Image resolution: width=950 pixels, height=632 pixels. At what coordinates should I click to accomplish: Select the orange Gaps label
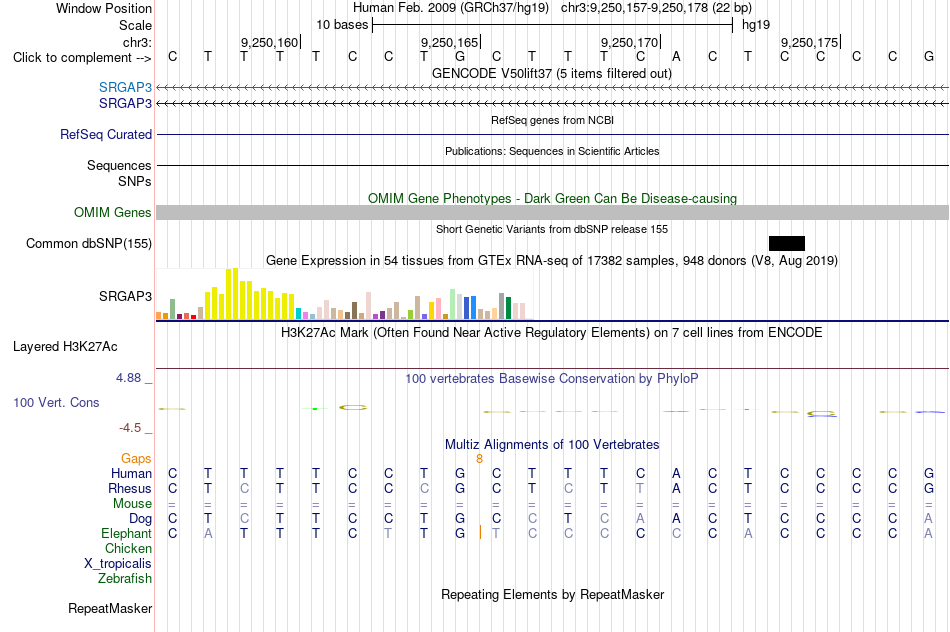coord(136,459)
